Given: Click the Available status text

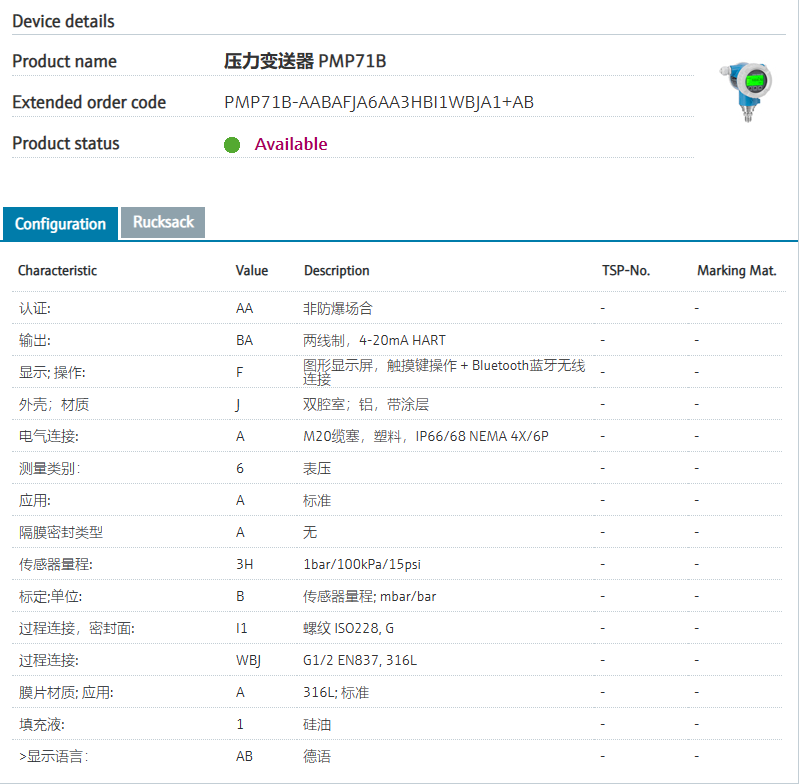Looking at the screenshot, I should [291, 144].
